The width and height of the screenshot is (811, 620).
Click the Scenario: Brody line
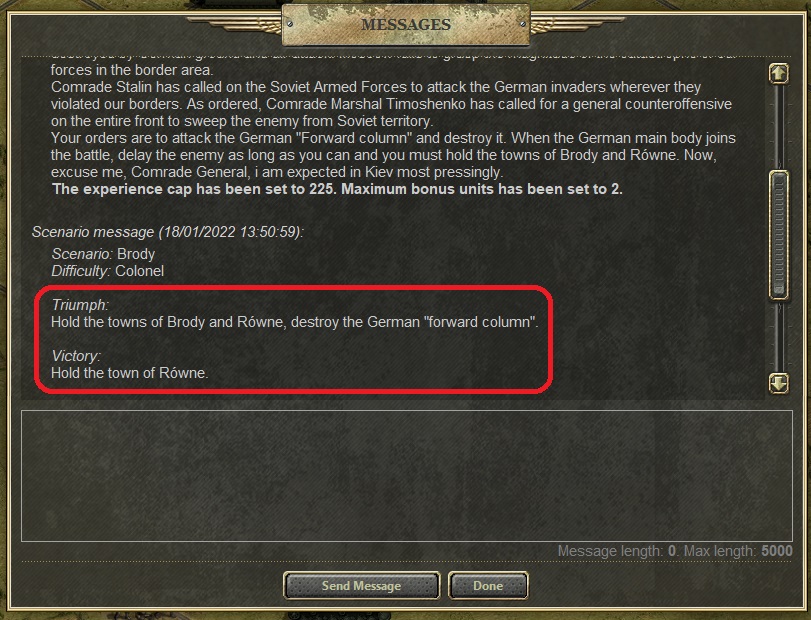[x=103, y=254]
